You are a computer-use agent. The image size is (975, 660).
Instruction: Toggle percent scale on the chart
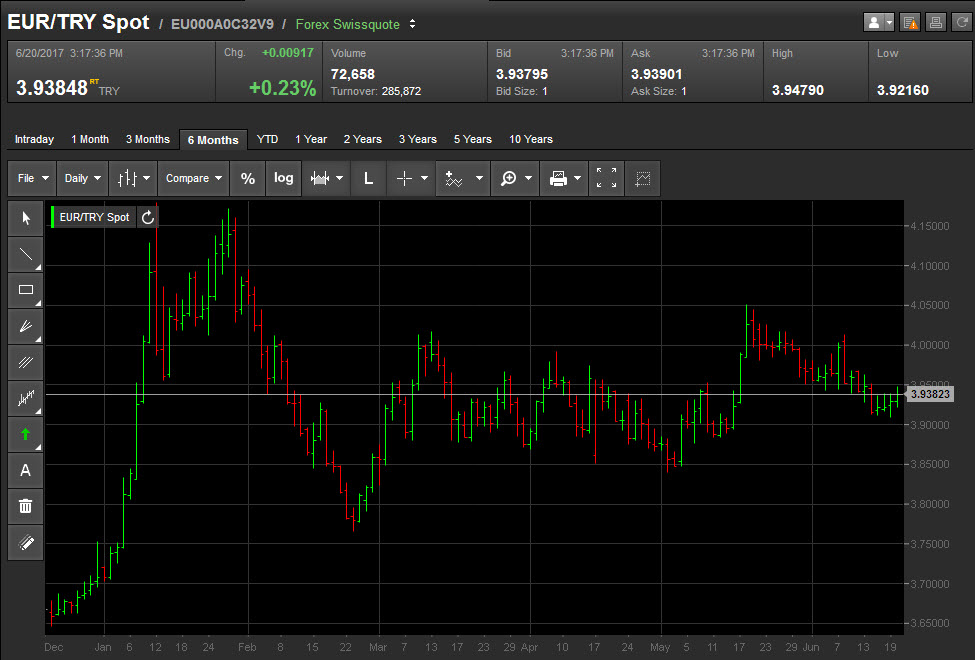(247, 178)
